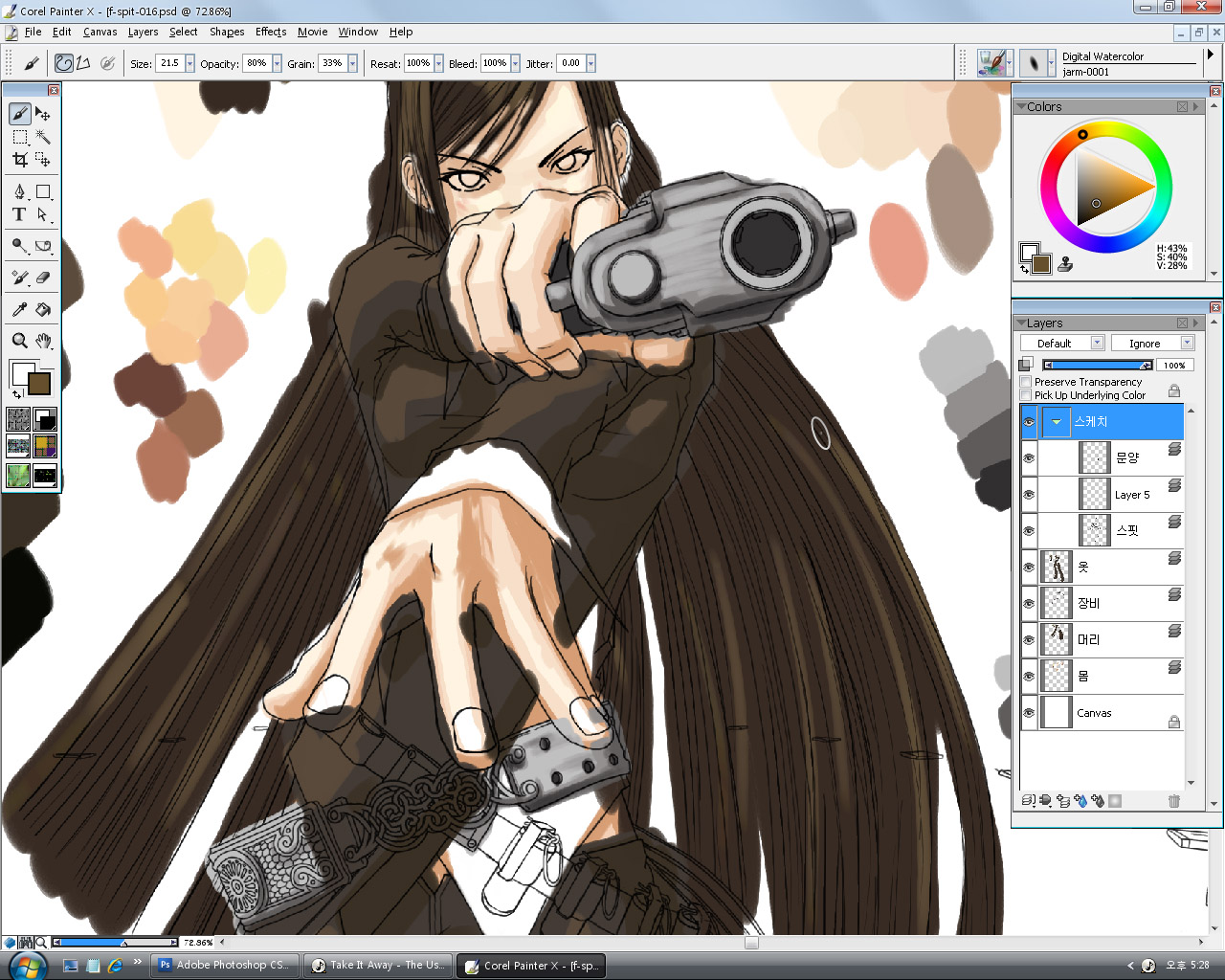Select the Shape Selection arrow tool
The width and height of the screenshot is (1225, 980).
point(43,215)
